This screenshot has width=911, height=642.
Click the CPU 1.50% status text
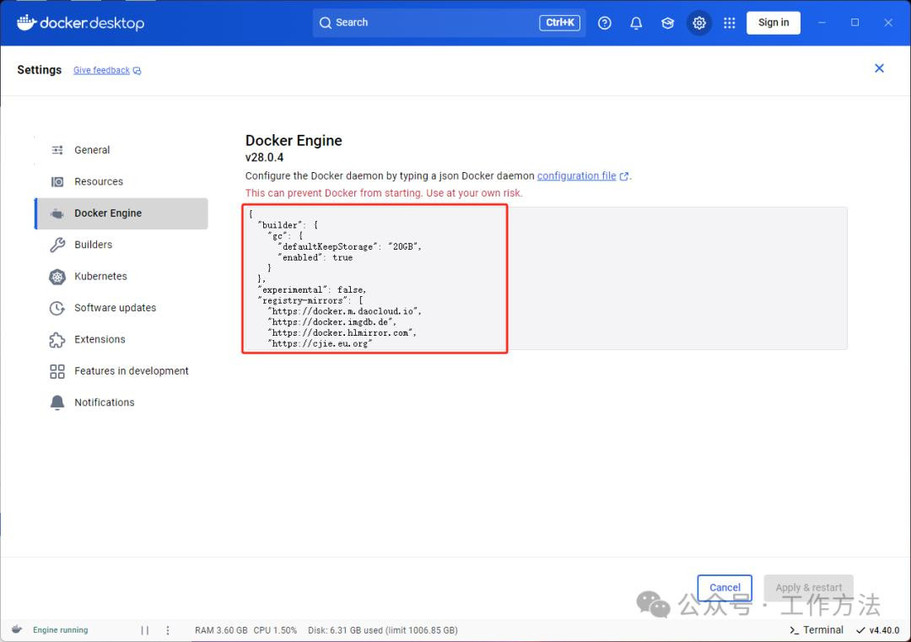pyautogui.click(x=275, y=630)
